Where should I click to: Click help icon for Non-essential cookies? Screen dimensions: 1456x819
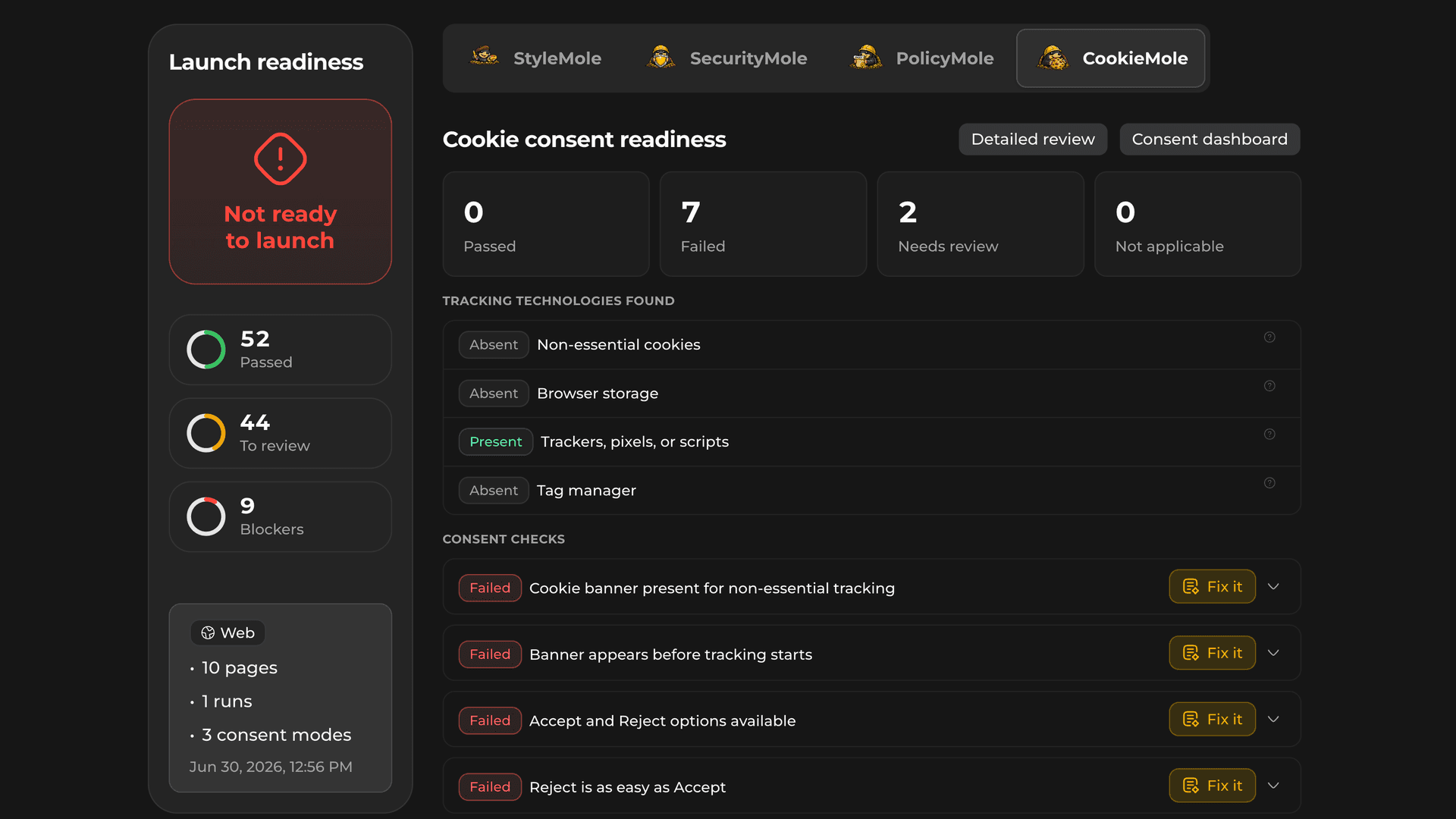pos(1269,337)
